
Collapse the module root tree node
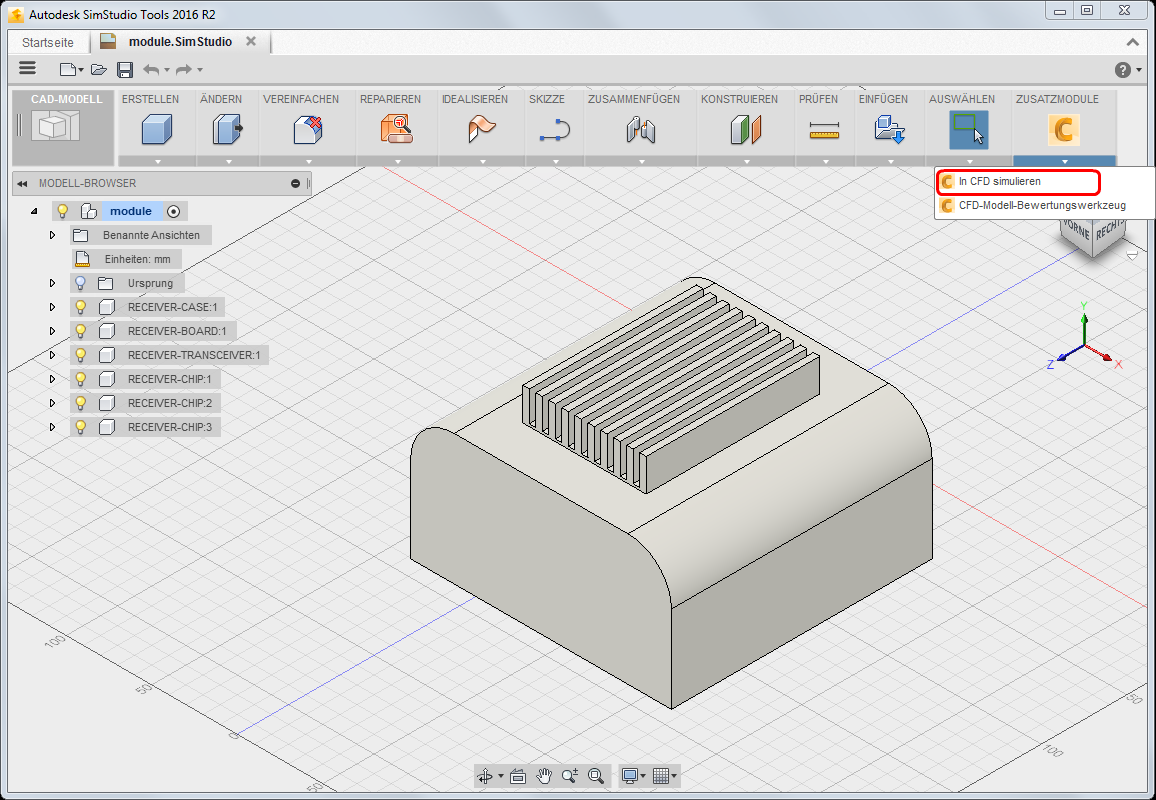[x=34, y=212]
